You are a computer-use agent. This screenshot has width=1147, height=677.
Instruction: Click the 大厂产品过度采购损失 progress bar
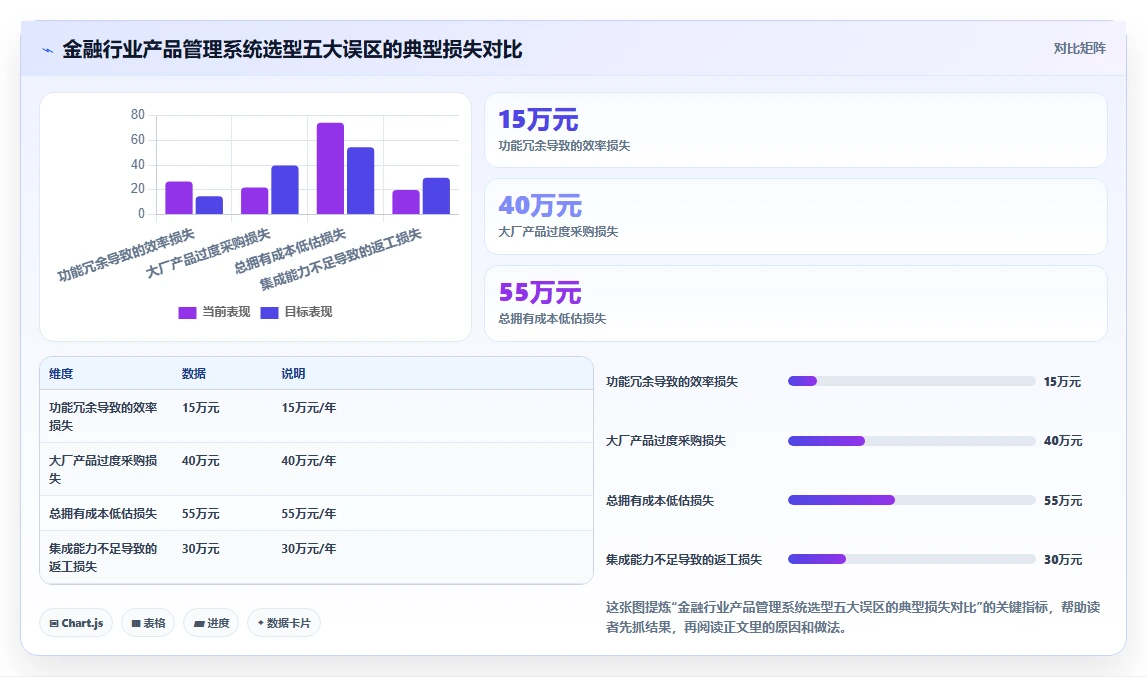[911, 441]
